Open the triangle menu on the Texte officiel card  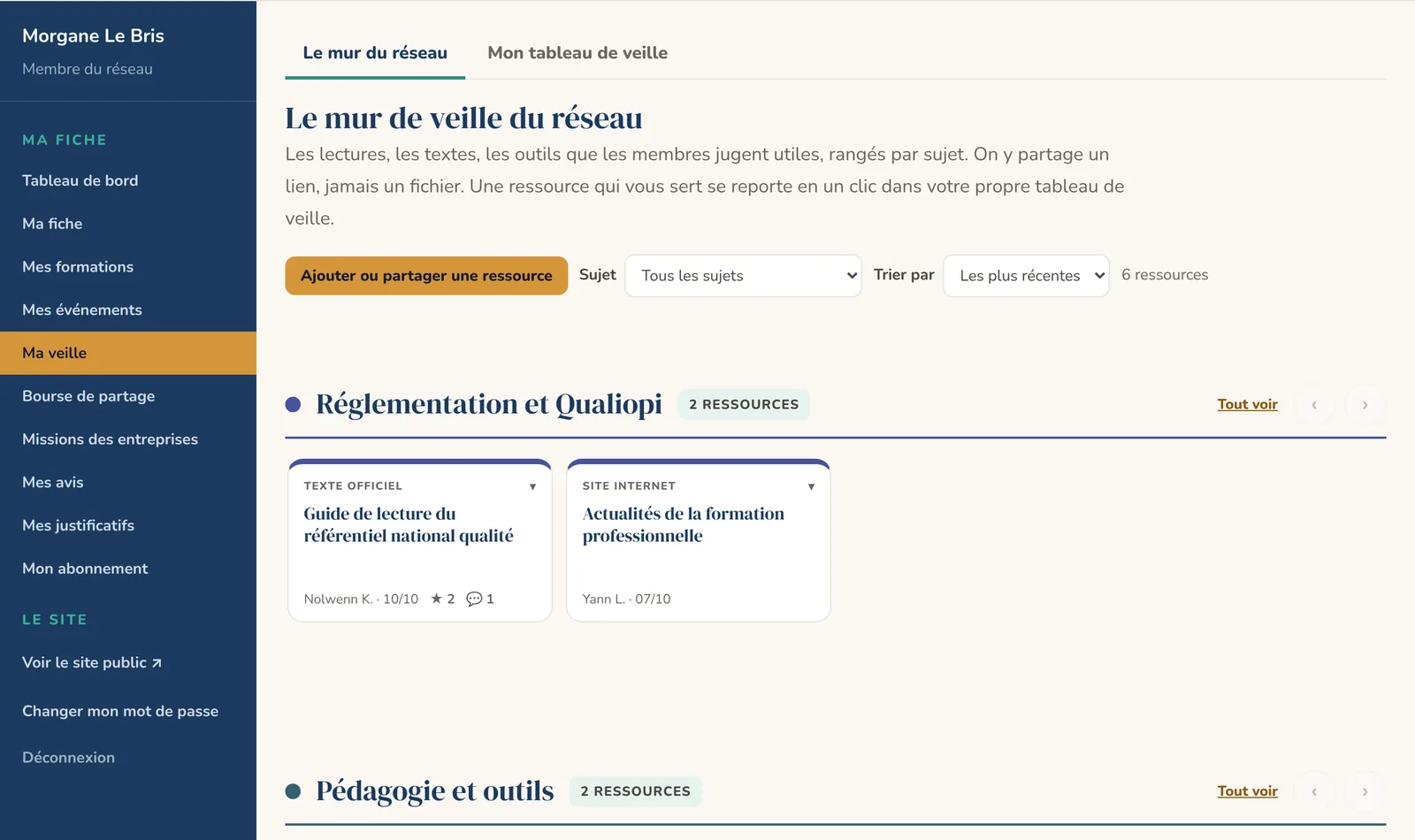(532, 486)
